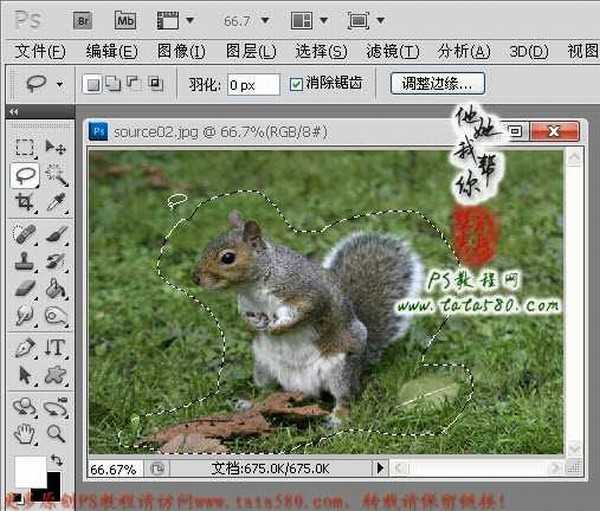Choose the Eyedropper tool
This screenshot has width=600, height=511.
56,203
